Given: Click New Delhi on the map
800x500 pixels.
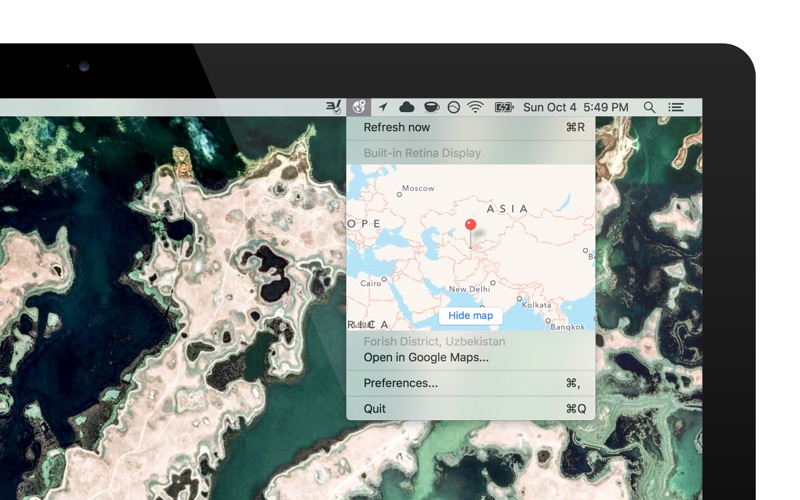Looking at the screenshot, I should point(469,289).
